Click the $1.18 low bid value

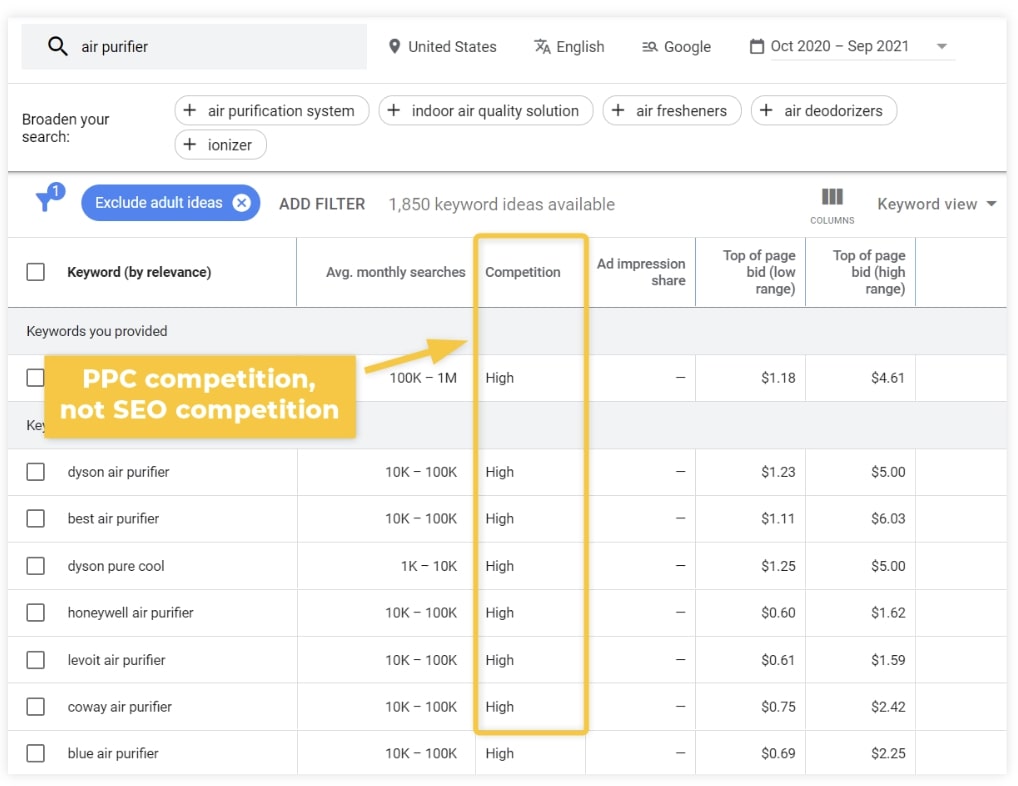[778, 378]
